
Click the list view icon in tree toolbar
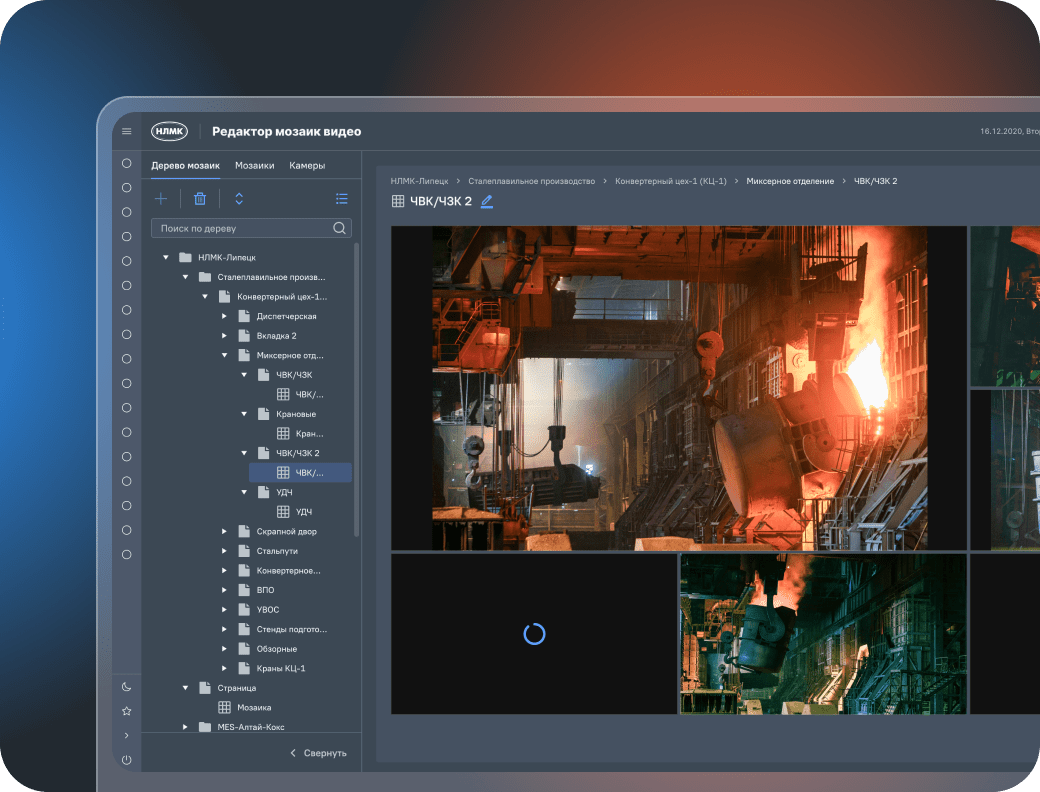click(x=342, y=199)
